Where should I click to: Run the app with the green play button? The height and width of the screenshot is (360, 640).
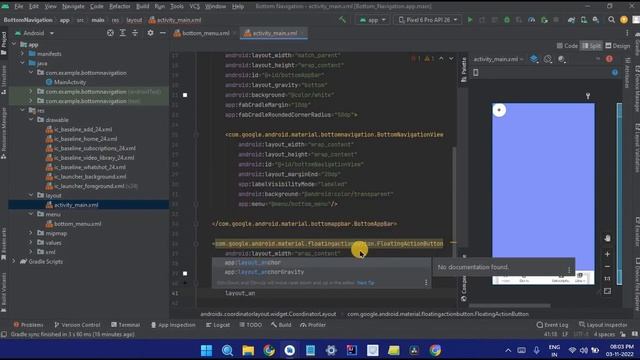pos(470,20)
